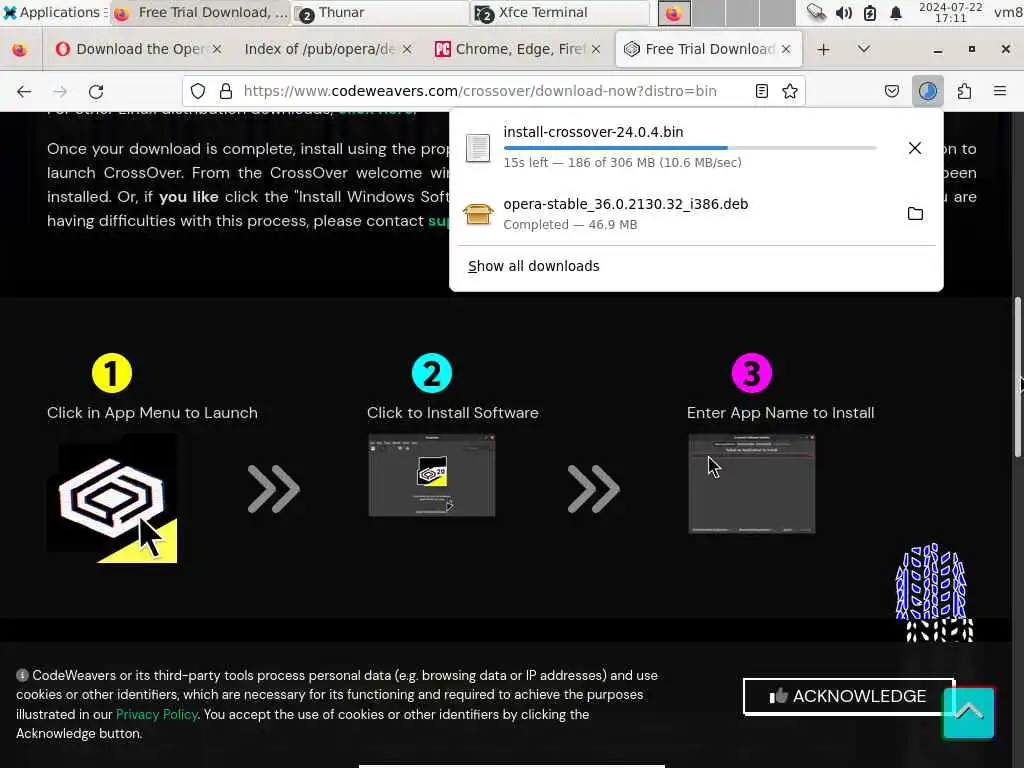
Task: Click 'Enter App Name to Install' heading
Action: (x=780, y=413)
